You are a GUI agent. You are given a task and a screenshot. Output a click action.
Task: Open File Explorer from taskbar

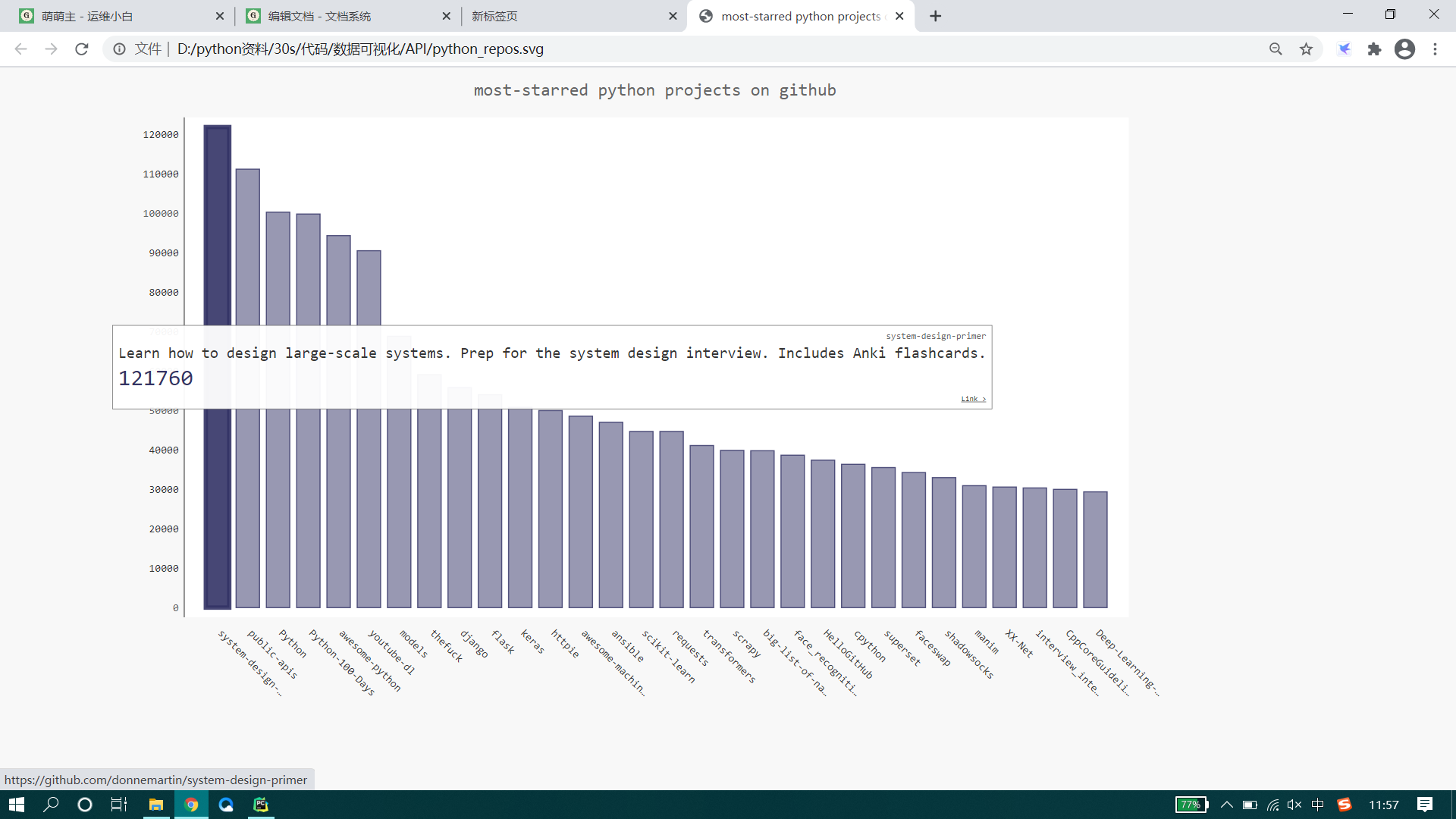(x=156, y=805)
